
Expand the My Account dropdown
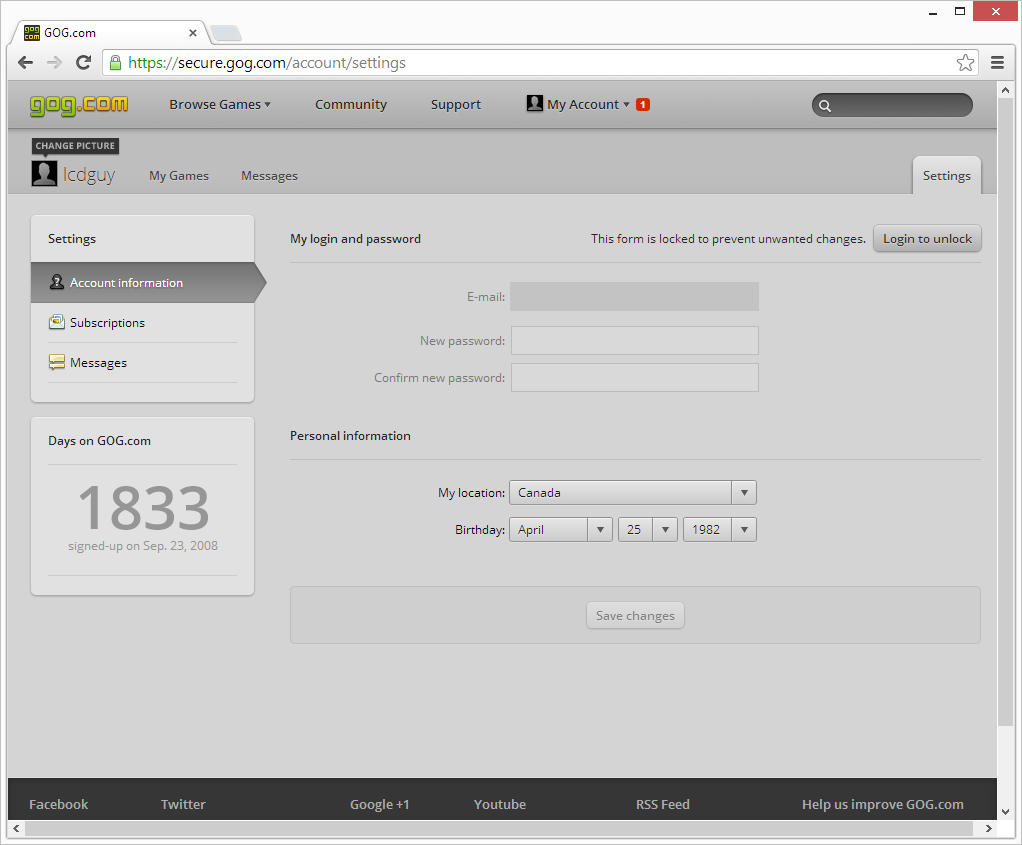588,104
